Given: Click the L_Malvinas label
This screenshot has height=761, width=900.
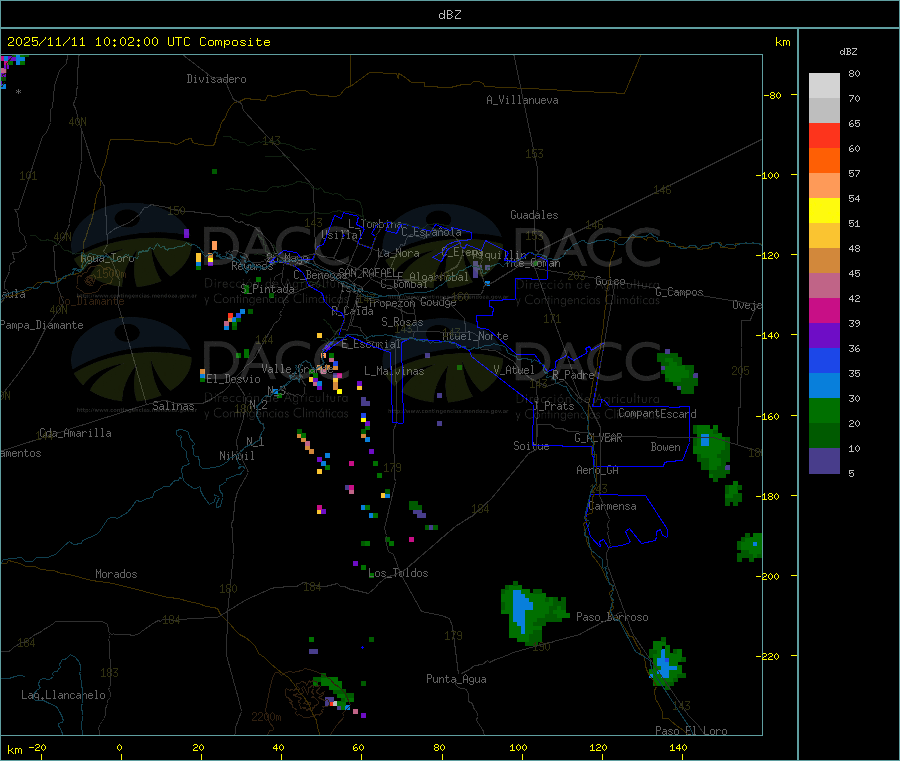Looking at the screenshot, I should (394, 371).
